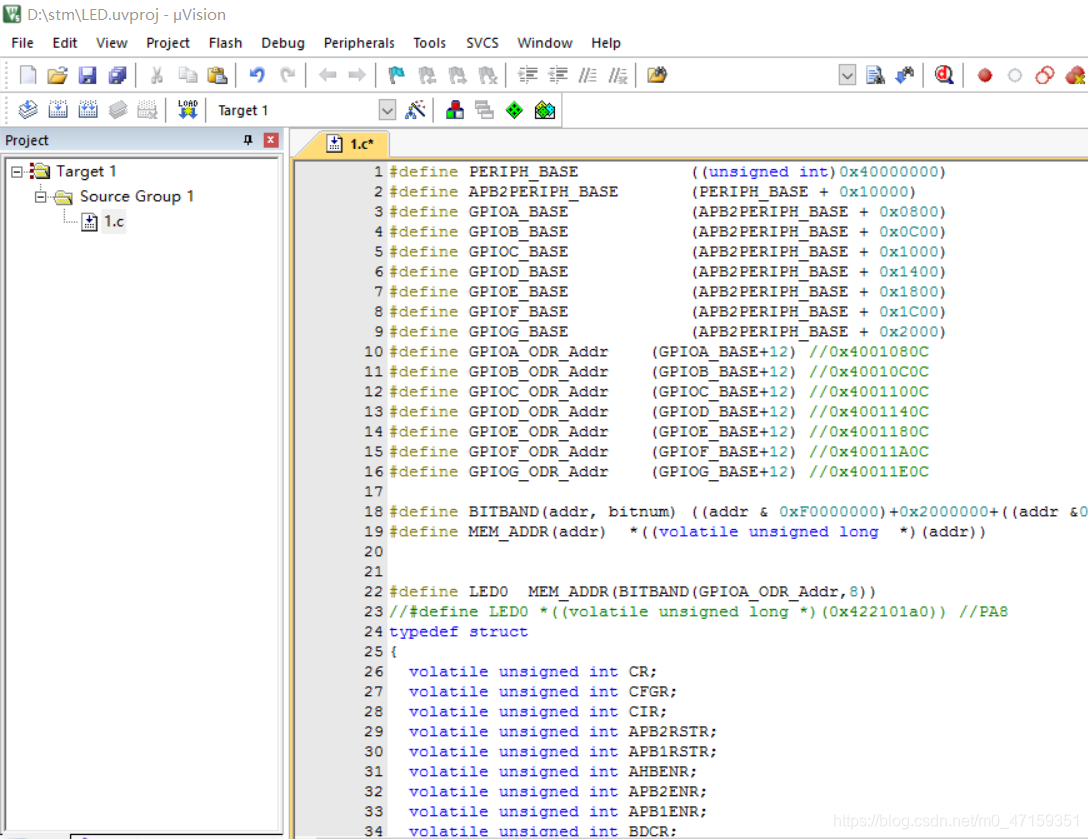This screenshot has height=839, width=1088.
Task: Rebuild all target files icon
Action: click(x=88, y=110)
